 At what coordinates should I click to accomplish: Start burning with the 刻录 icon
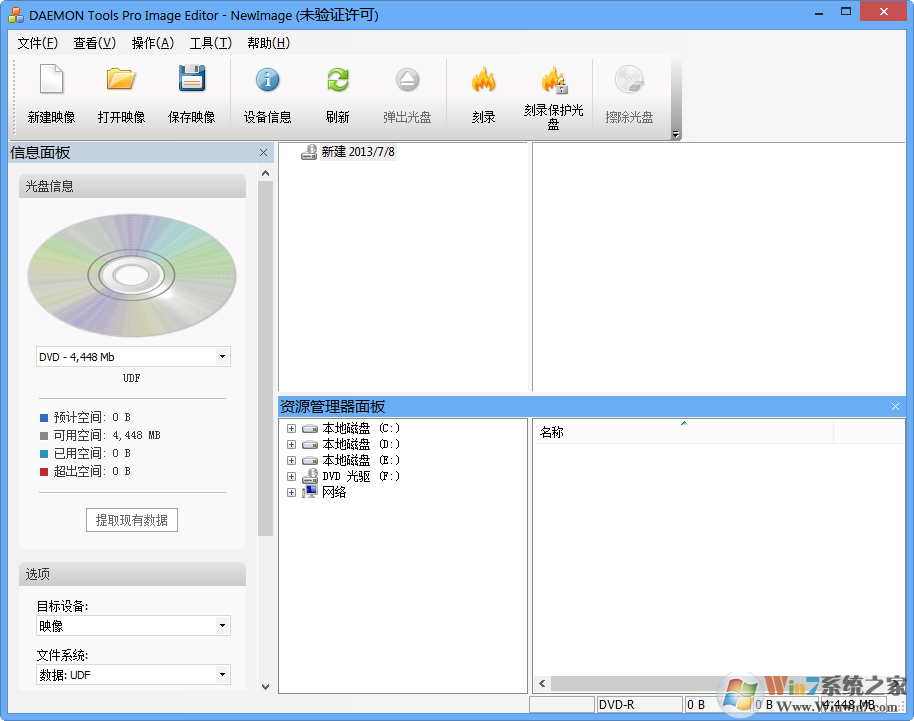point(484,92)
